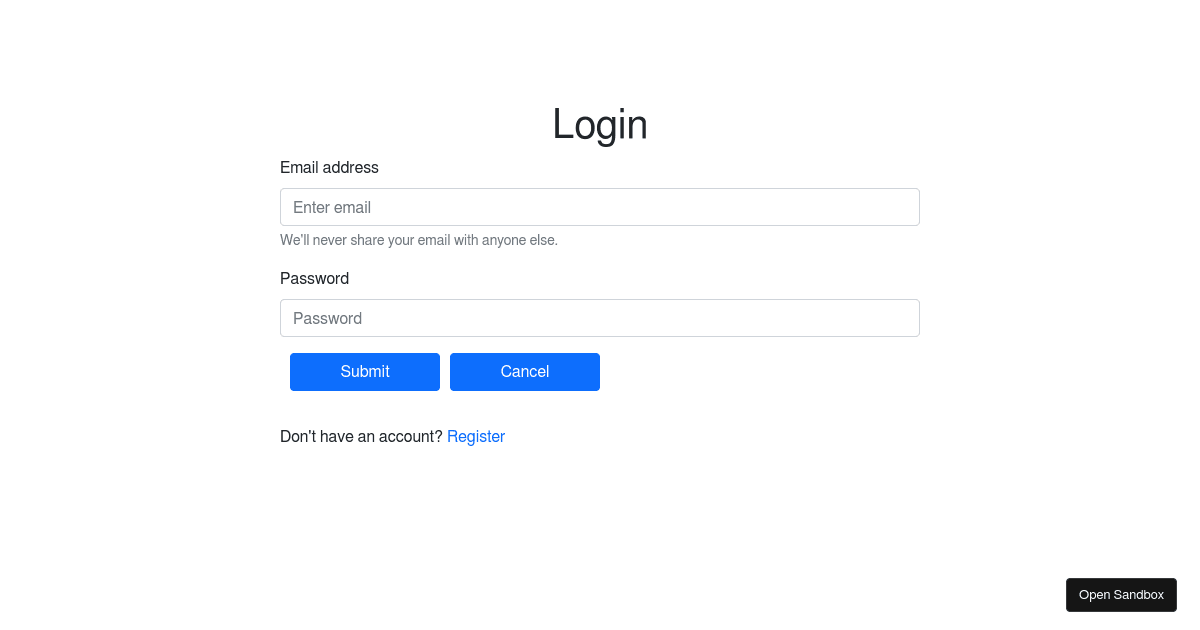Image resolution: width=1200 pixels, height=630 pixels.
Task: Click inside the Enter email input field
Action: click(x=600, y=207)
